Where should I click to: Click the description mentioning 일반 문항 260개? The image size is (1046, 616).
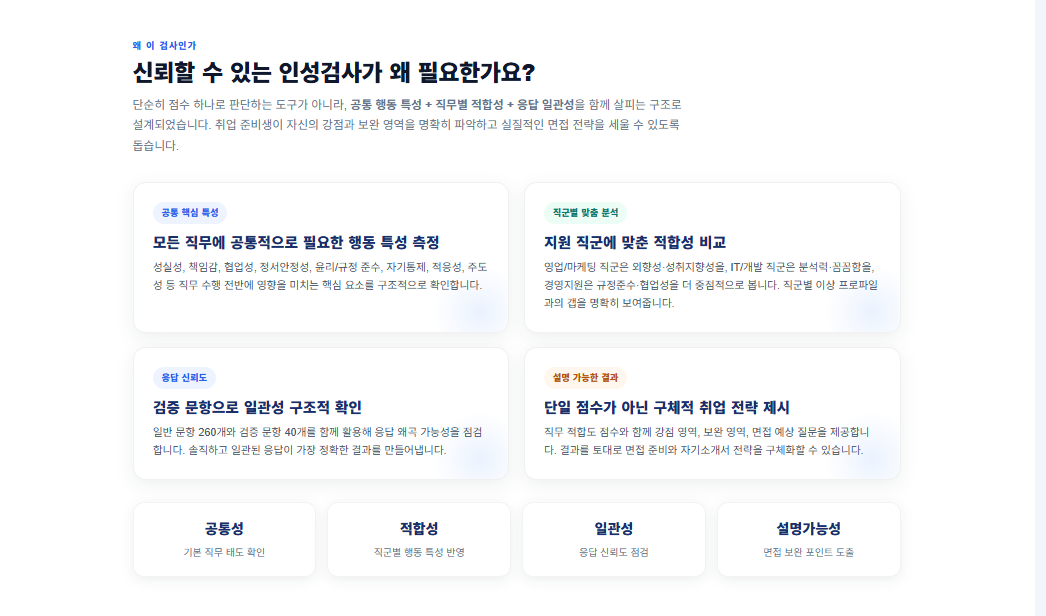click(x=316, y=441)
